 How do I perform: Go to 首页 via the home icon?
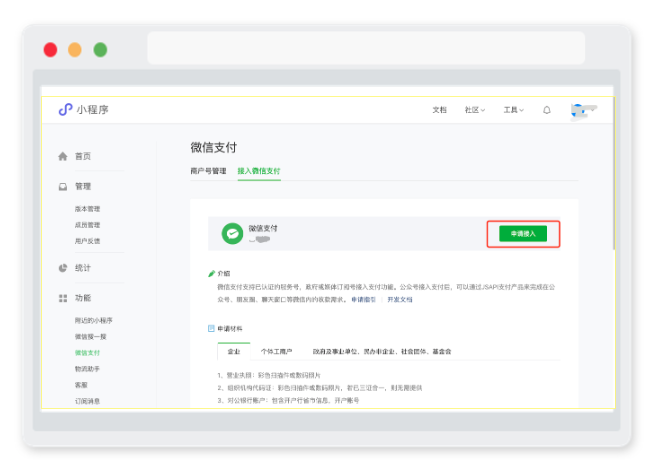[63, 156]
